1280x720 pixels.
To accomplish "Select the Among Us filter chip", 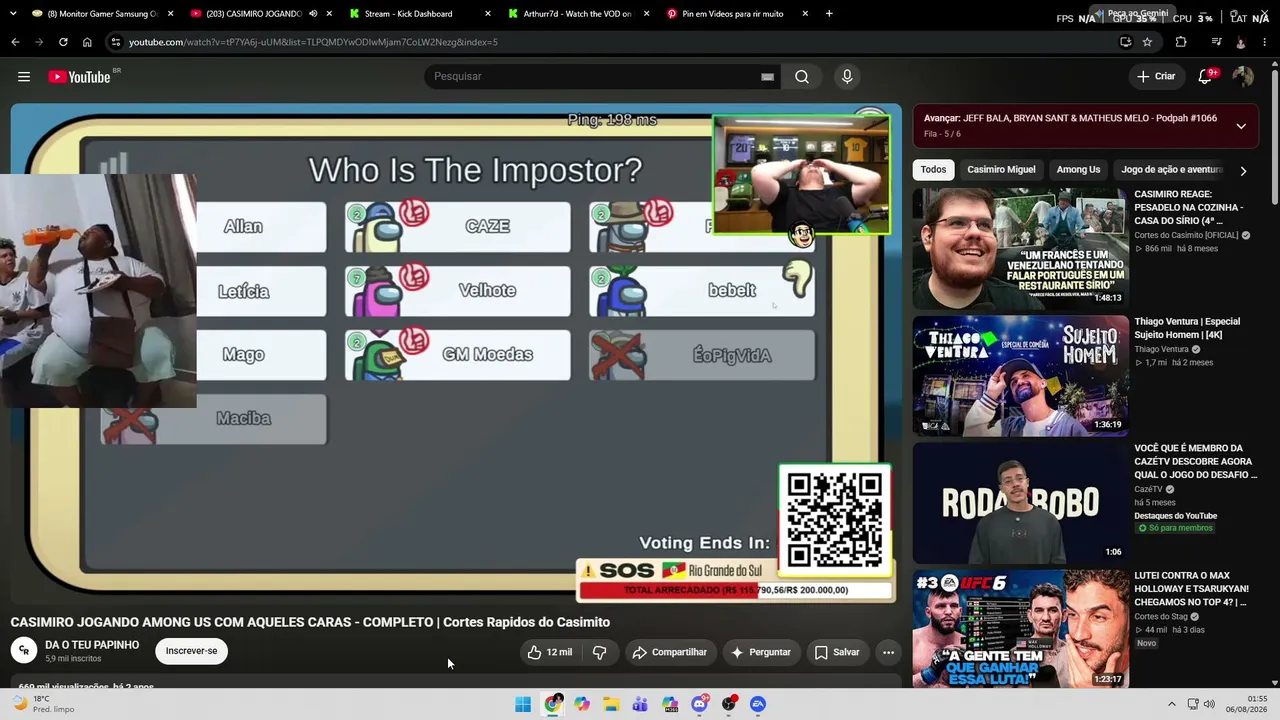I will (x=1078, y=170).
